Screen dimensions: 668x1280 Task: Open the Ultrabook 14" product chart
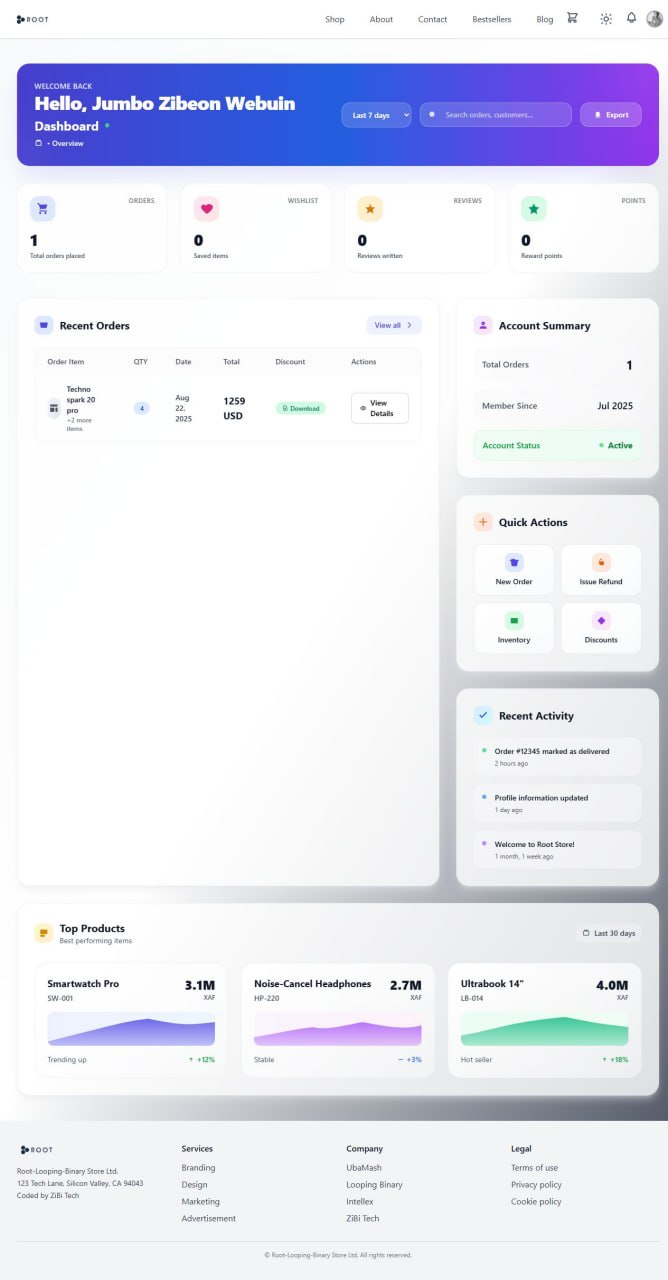click(545, 1029)
